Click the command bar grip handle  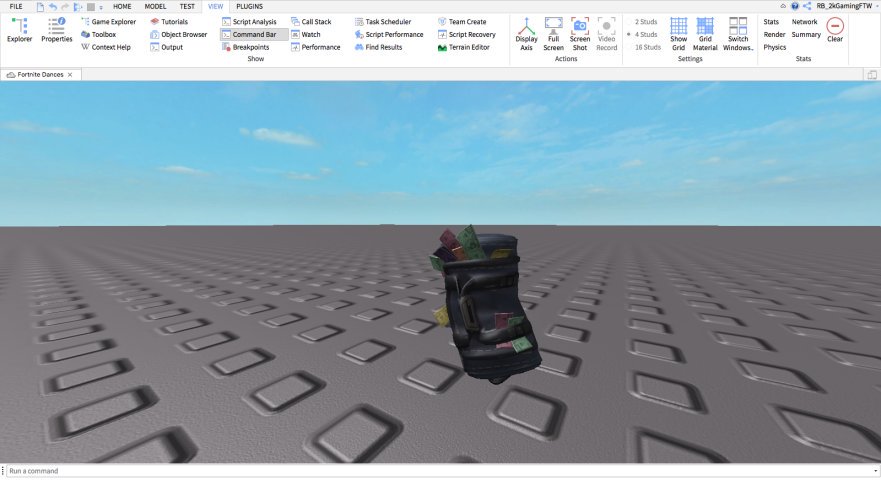pos(3,471)
